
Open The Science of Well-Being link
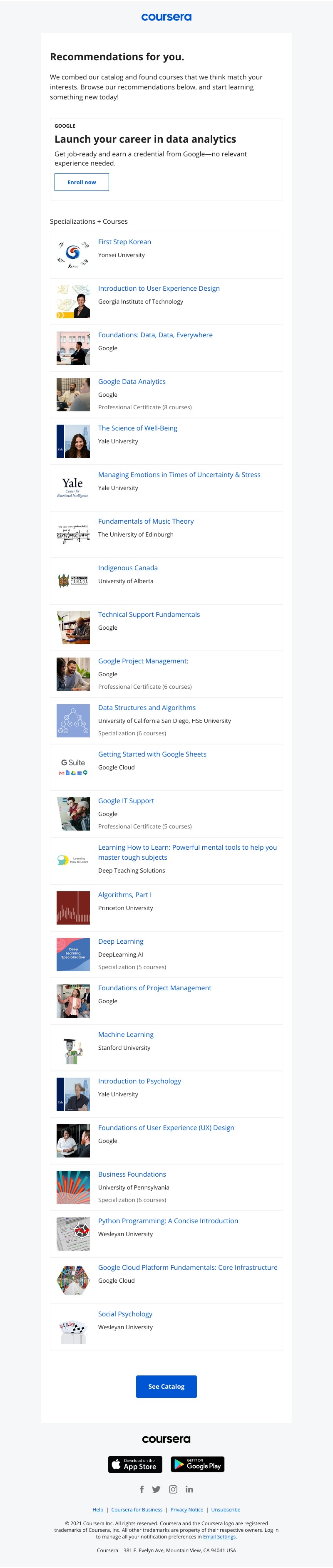point(138,428)
